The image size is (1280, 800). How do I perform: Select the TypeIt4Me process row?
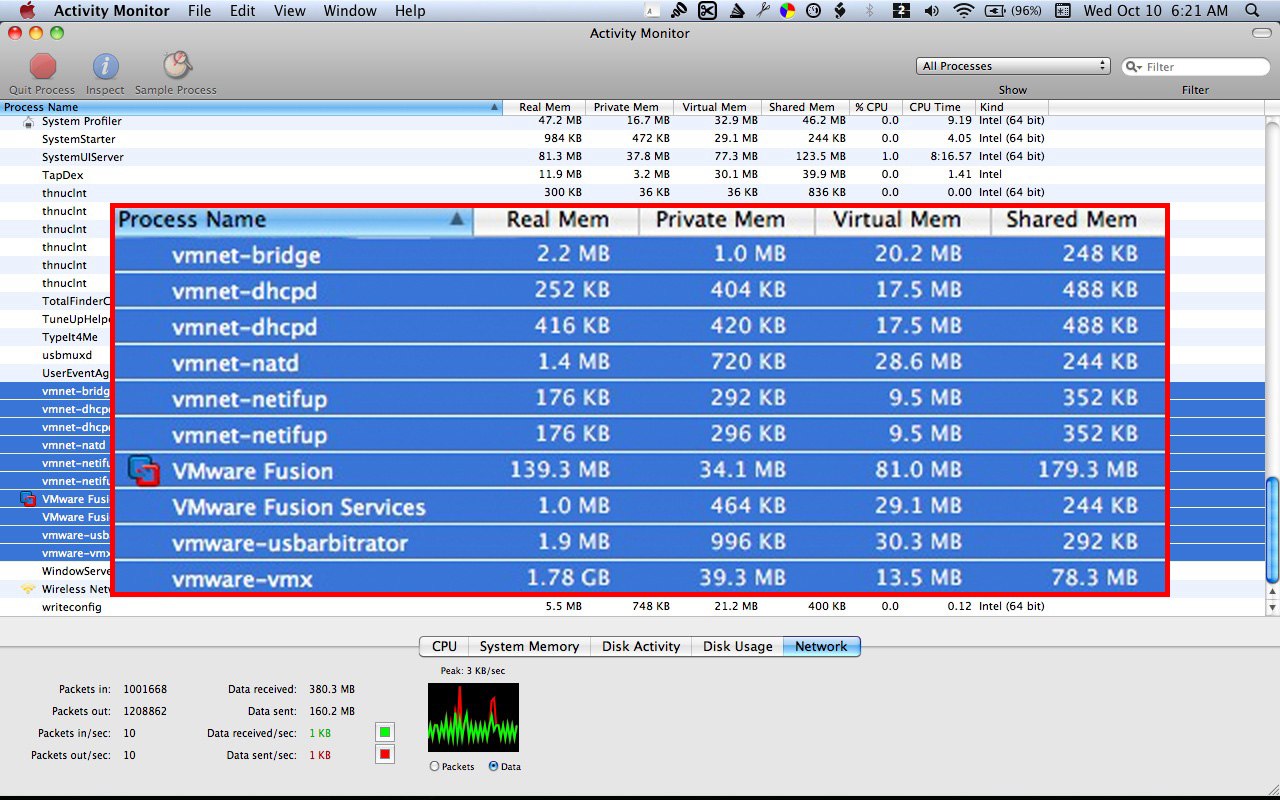pyautogui.click(x=70, y=337)
